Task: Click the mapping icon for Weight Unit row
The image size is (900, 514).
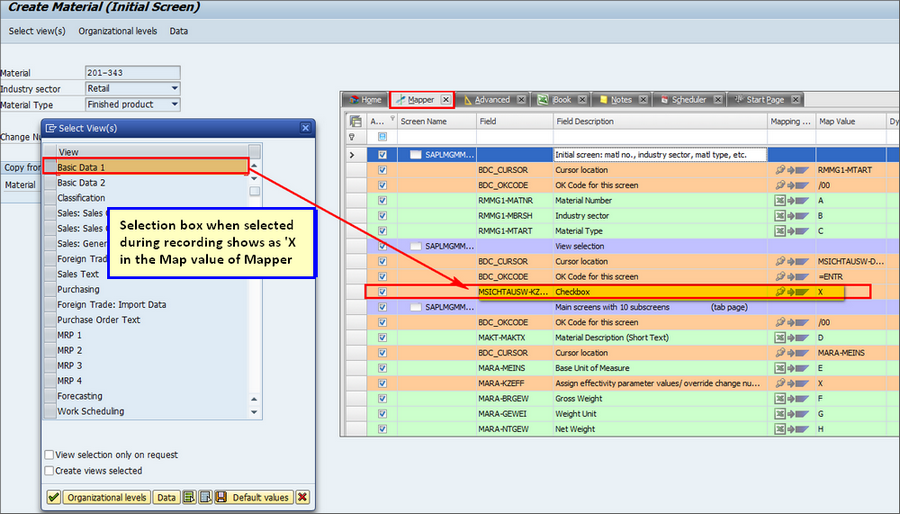Action: pos(792,414)
